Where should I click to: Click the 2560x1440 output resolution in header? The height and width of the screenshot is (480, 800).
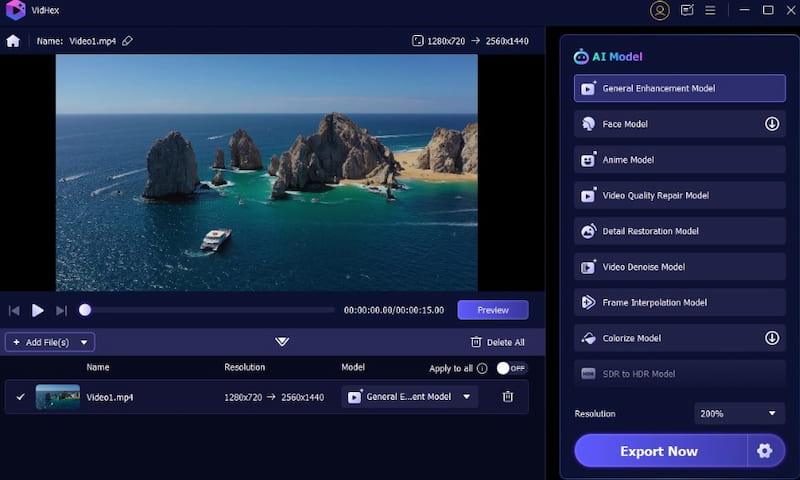coord(507,41)
